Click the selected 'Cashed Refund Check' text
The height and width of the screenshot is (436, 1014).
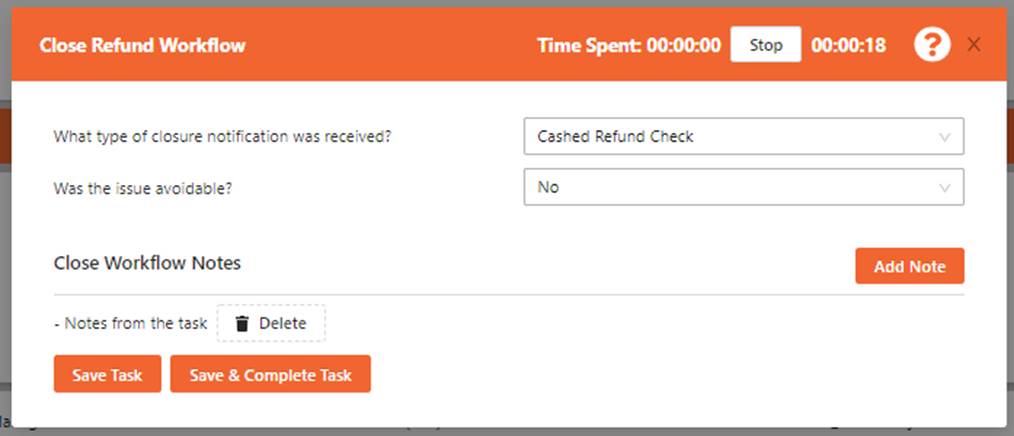[x=615, y=137]
